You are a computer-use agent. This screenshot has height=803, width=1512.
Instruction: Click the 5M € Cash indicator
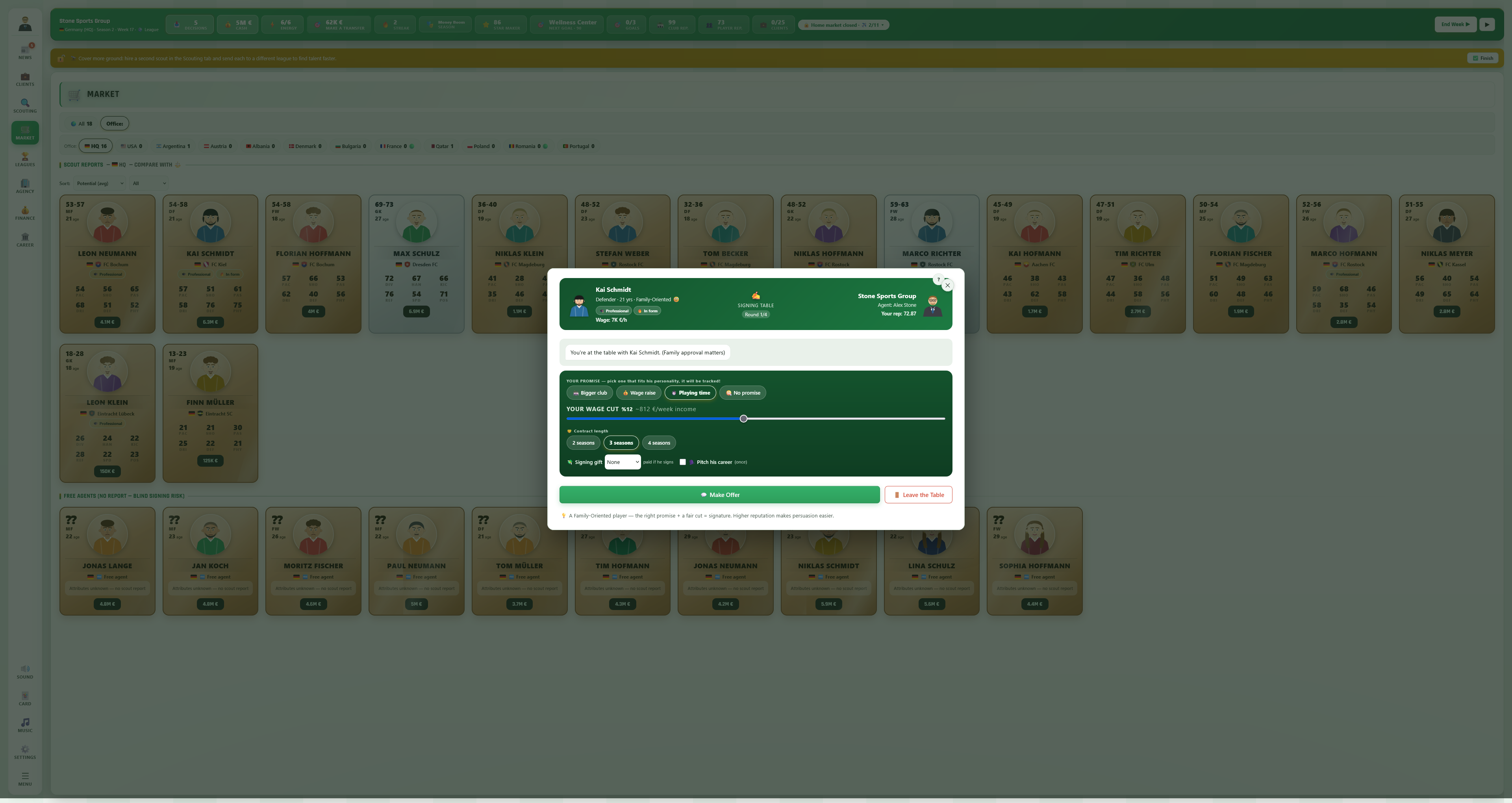tap(237, 25)
